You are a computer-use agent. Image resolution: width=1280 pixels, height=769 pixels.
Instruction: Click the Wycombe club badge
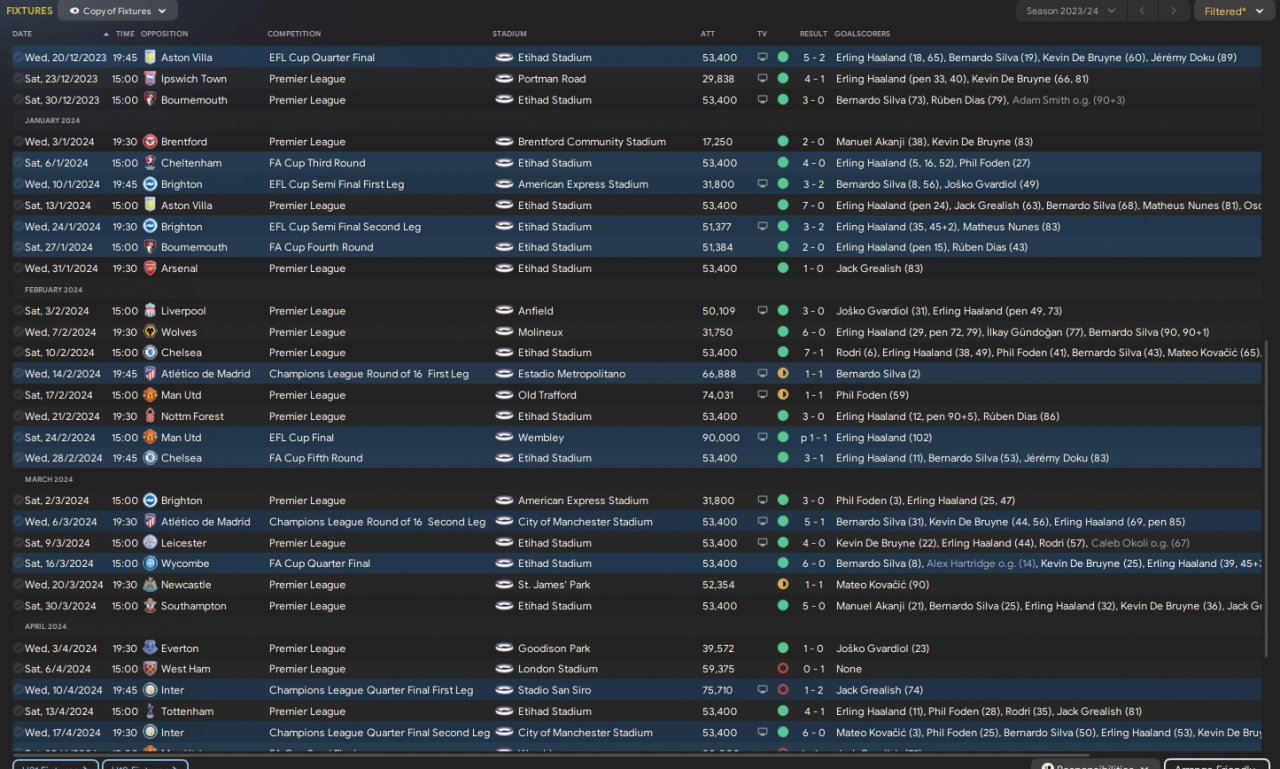[150, 564]
